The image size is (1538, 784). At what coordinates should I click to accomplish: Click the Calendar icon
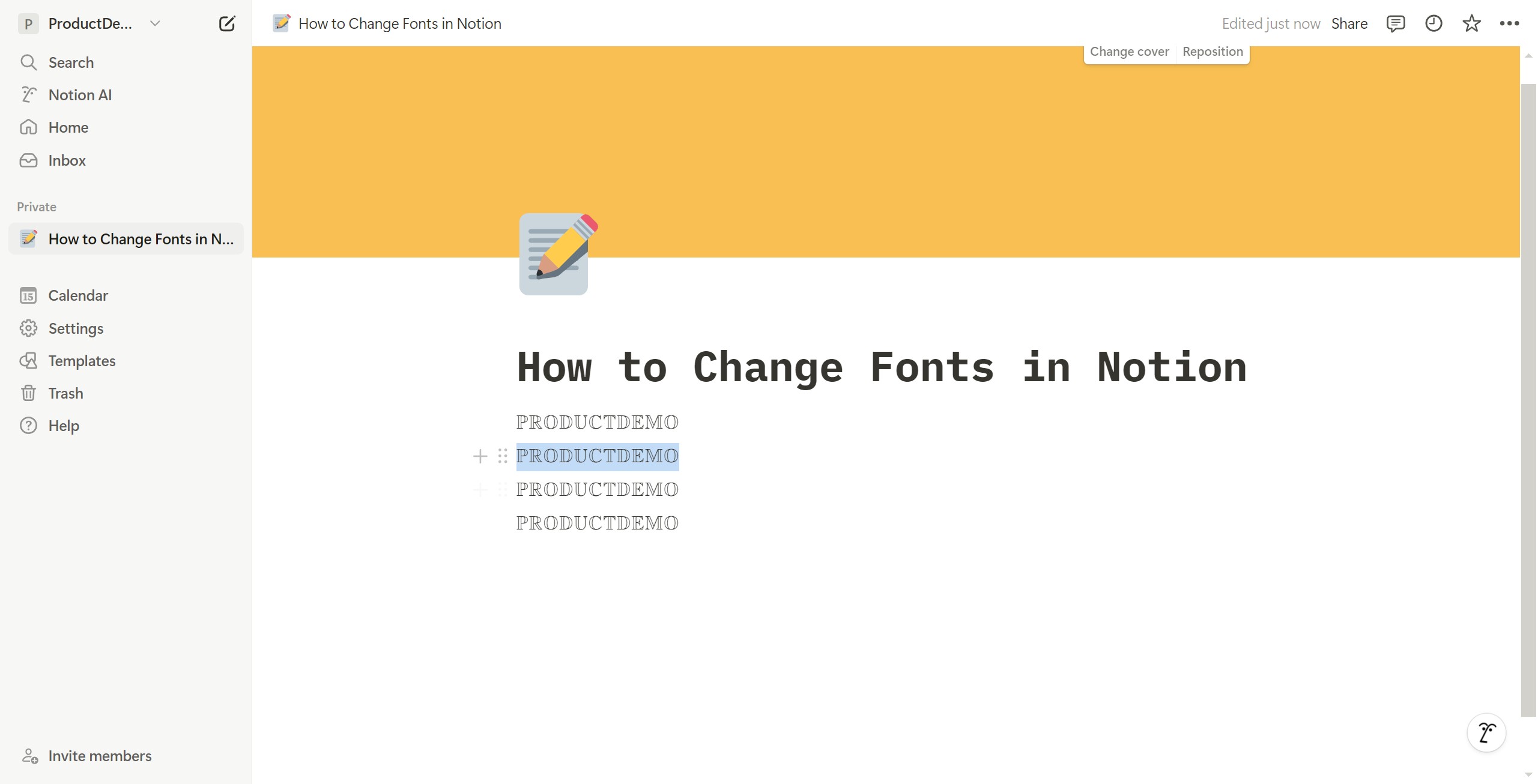tap(28, 295)
